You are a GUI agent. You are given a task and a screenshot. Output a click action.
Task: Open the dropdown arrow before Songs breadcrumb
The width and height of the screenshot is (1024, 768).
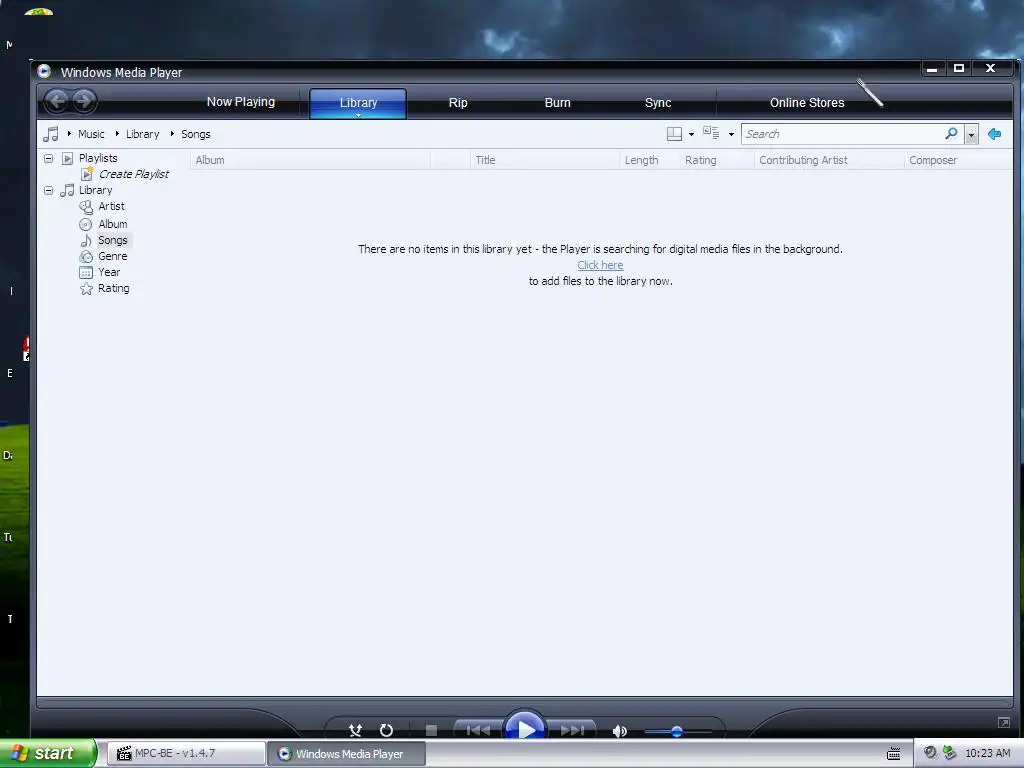tap(172, 134)
